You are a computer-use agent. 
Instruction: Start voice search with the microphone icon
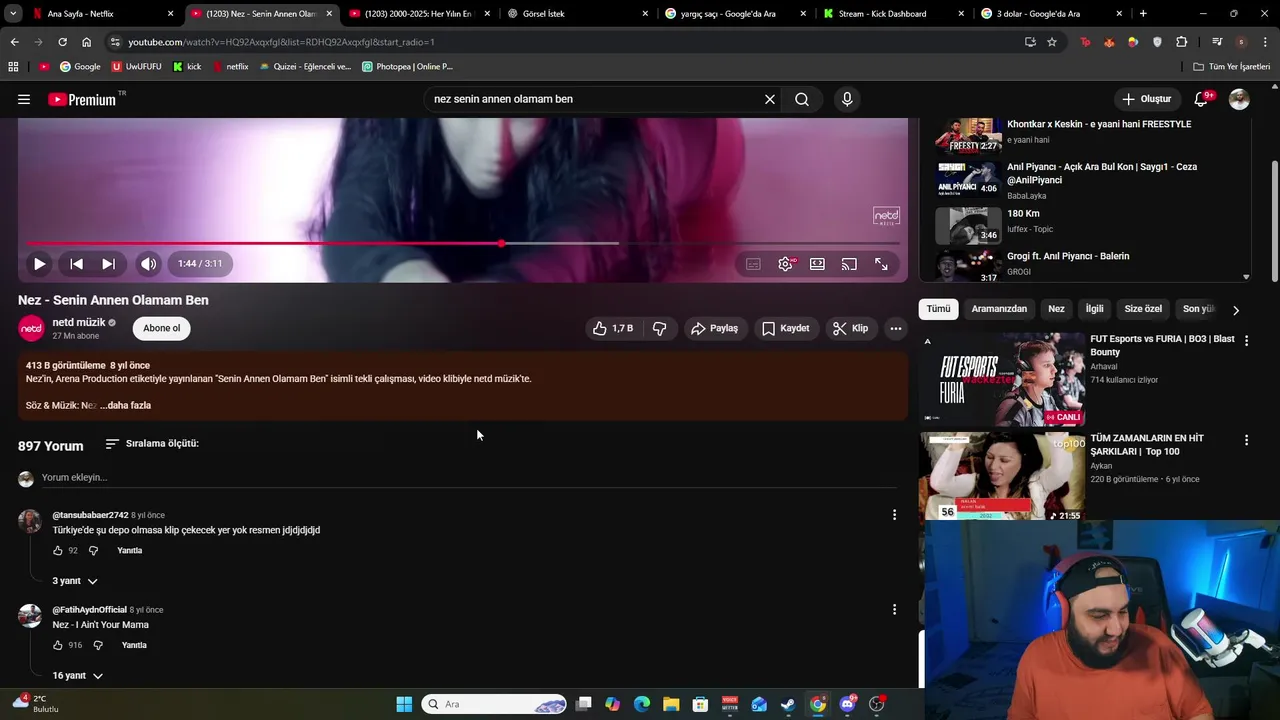point(847,99)
